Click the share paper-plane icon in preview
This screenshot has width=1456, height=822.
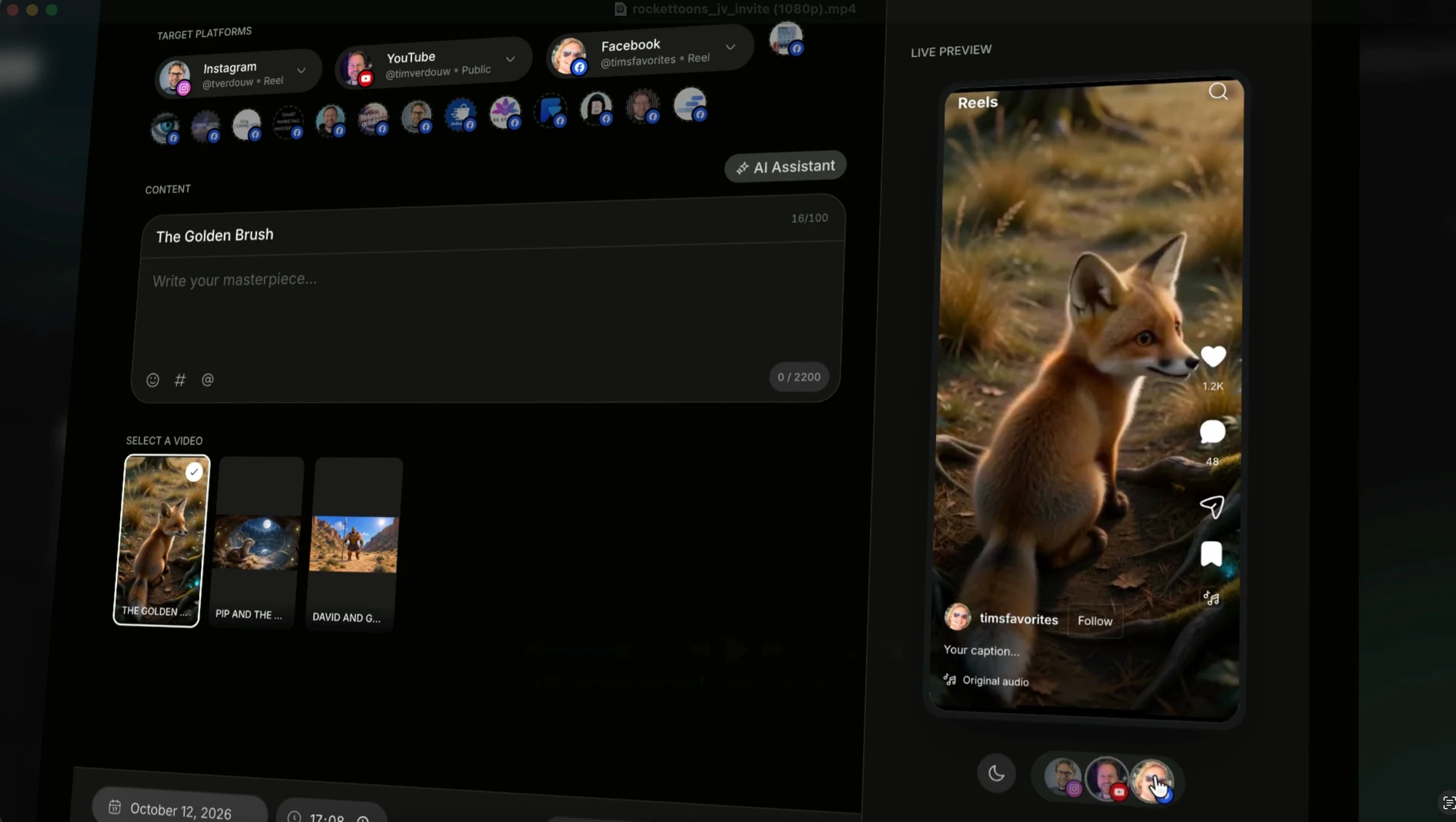pos(1212,507)
